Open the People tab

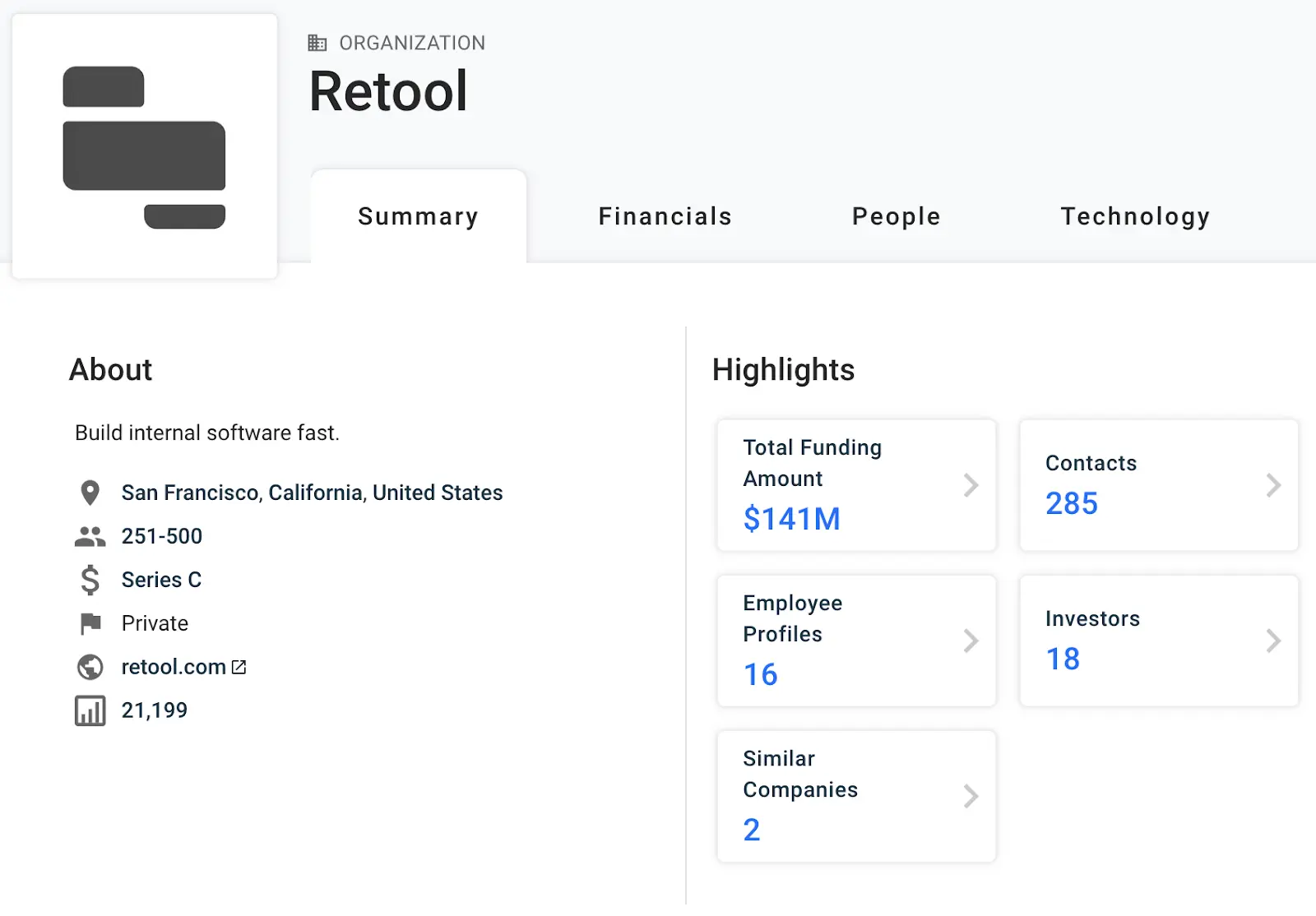[896, 216]
